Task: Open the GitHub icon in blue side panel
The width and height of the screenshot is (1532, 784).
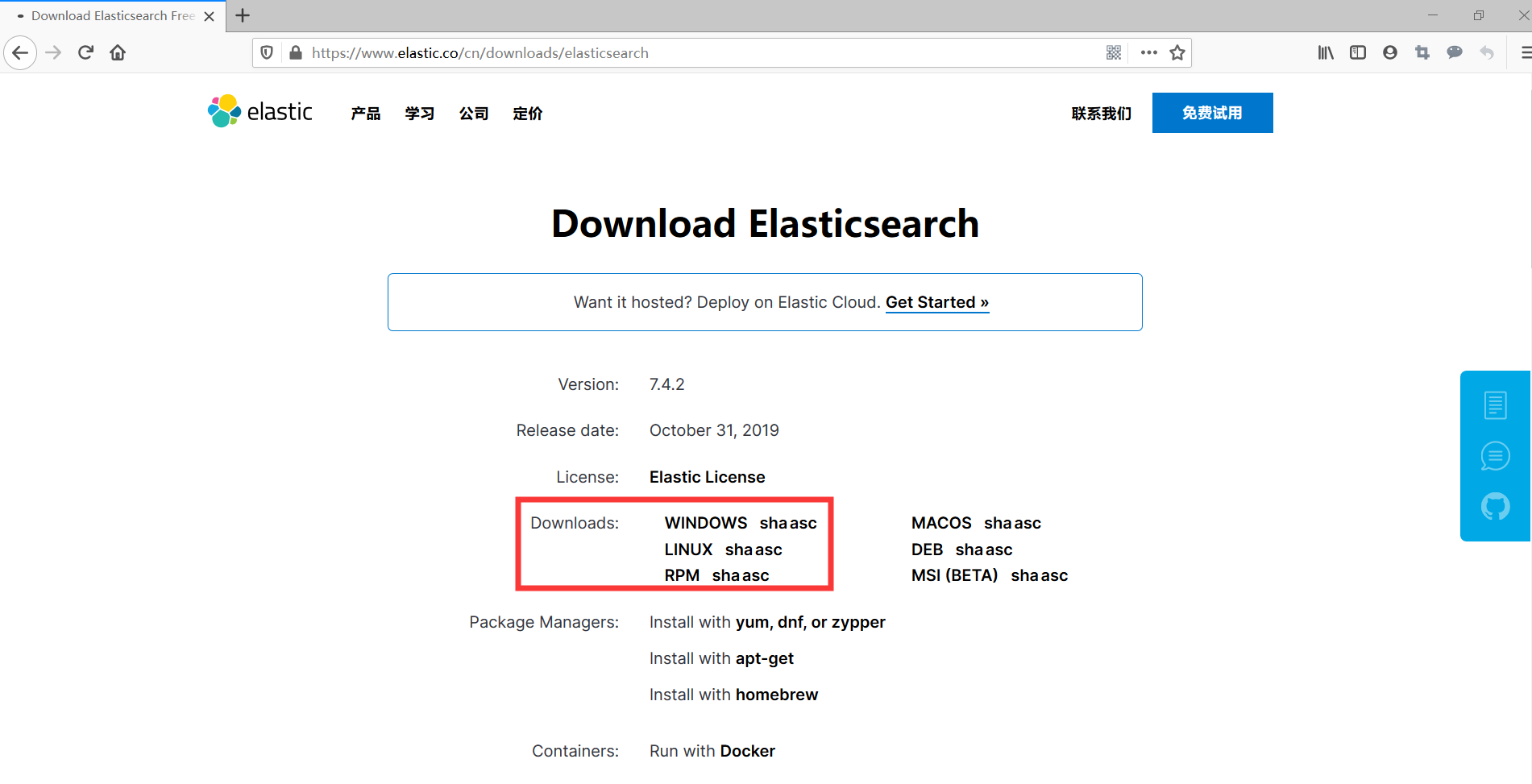Action: tap(1496, 507)
